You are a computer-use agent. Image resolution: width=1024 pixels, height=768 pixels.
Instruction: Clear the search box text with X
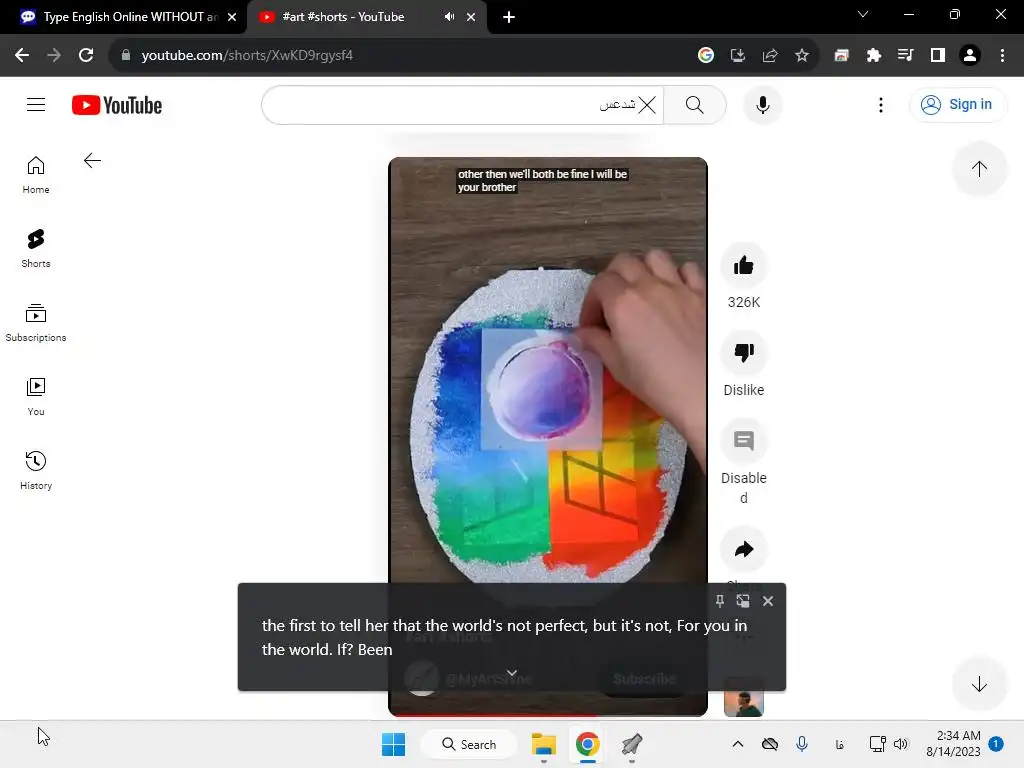point(647,104)
